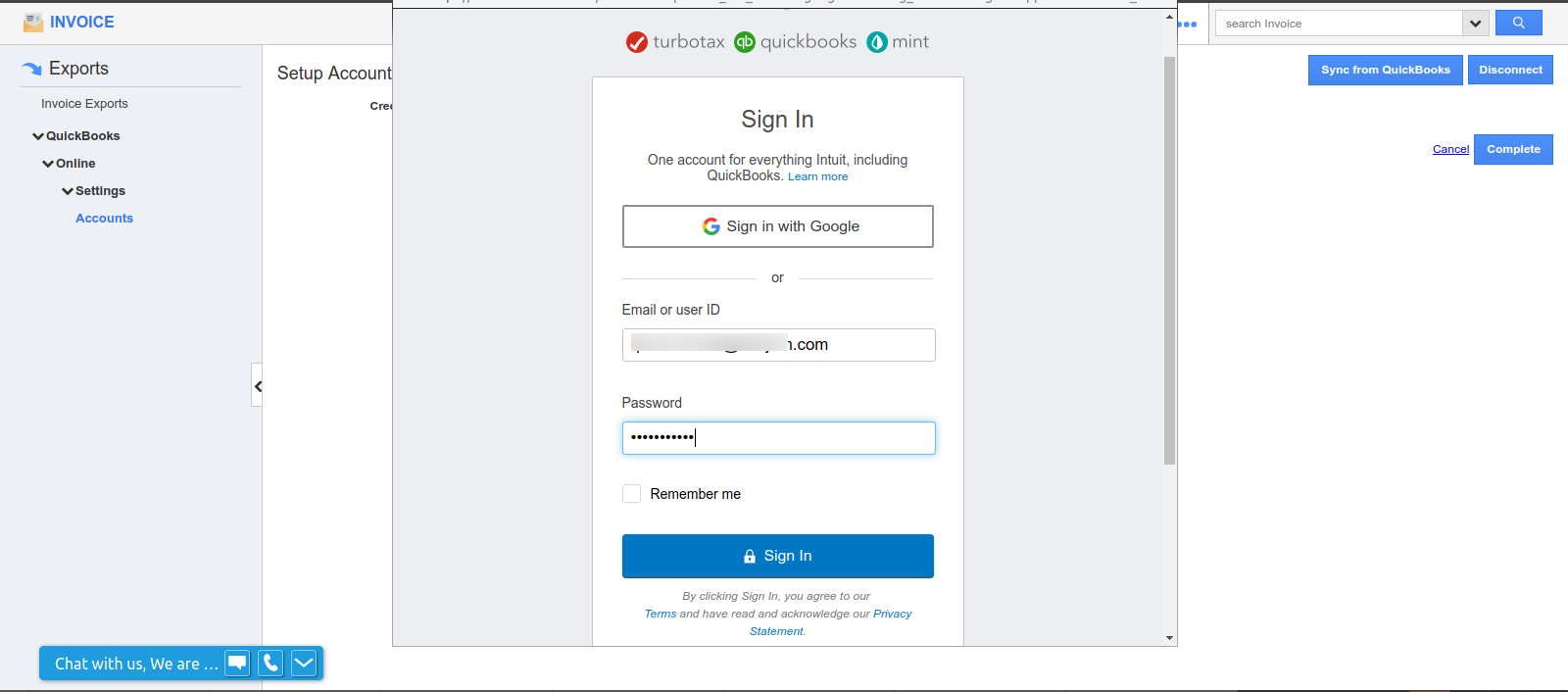Click the chat bar minimize chevron icon
This screenshot has width=1568, height=692.
tap(304, 664)
